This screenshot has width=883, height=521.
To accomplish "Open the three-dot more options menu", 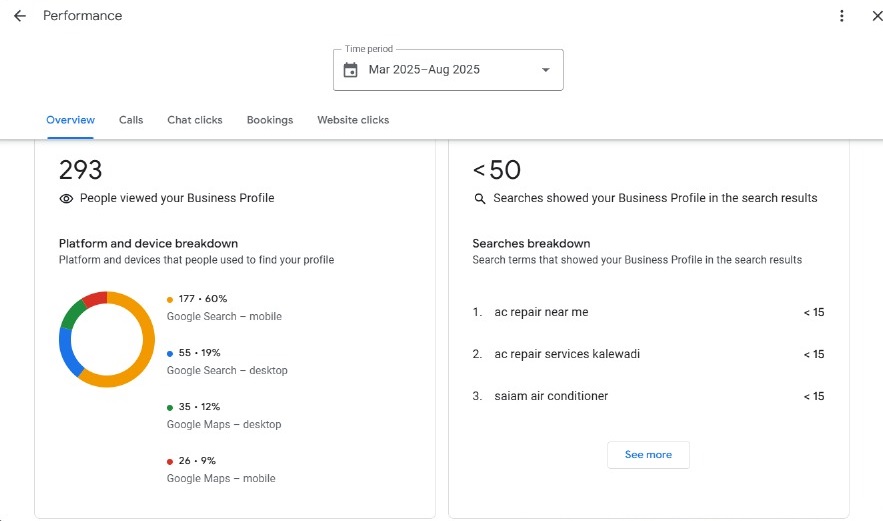I will click(x=842, y=16).
